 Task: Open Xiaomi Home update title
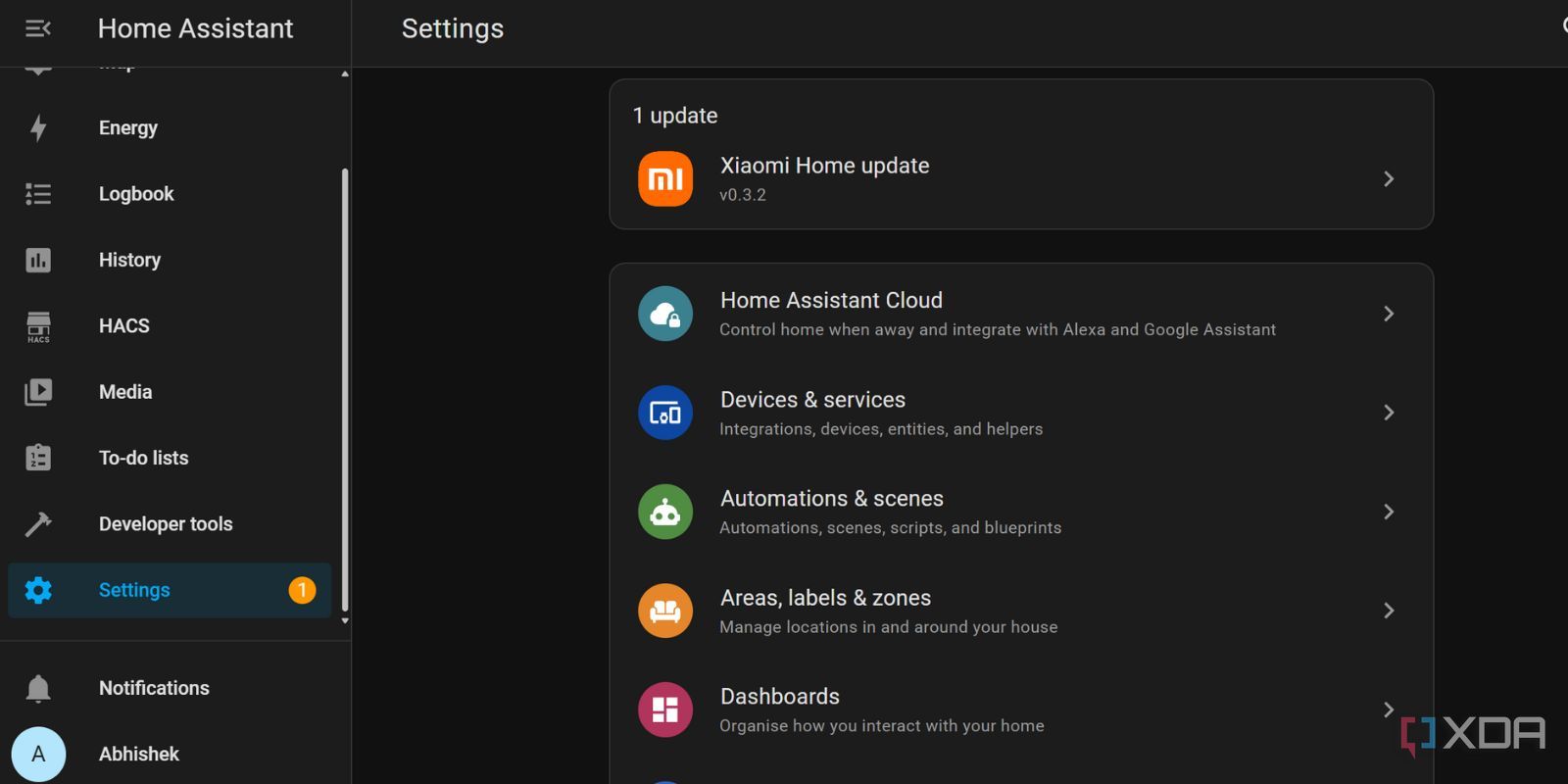[x=824, y=166]
